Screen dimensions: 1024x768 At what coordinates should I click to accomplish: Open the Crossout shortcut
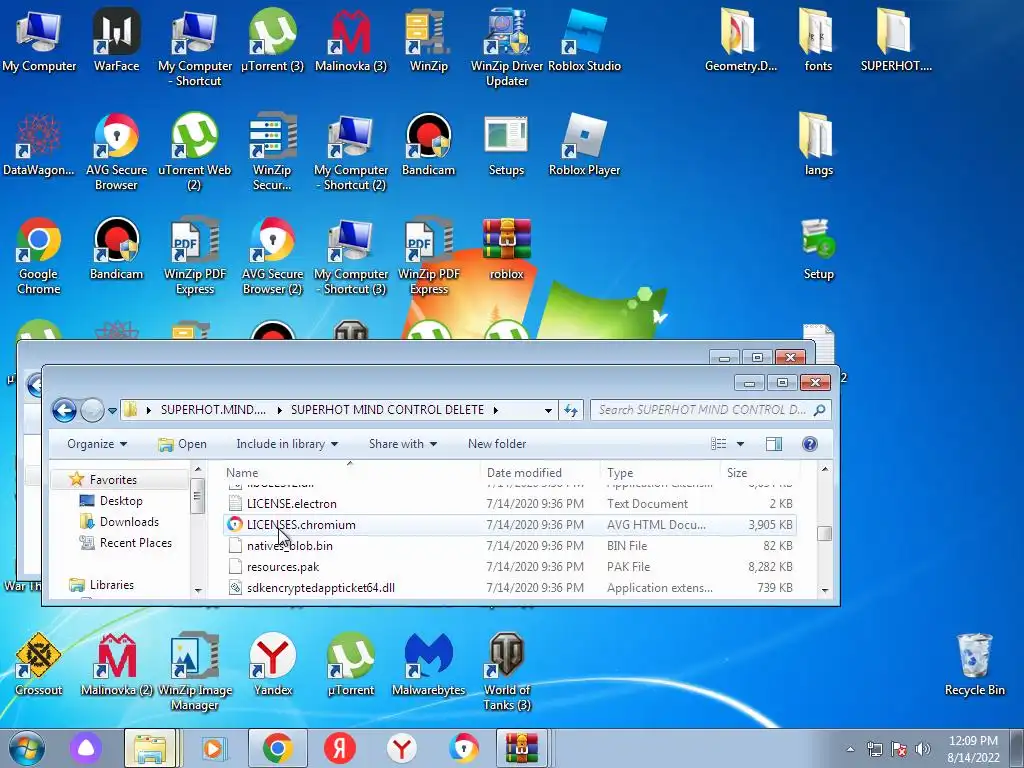pos(39,664)
